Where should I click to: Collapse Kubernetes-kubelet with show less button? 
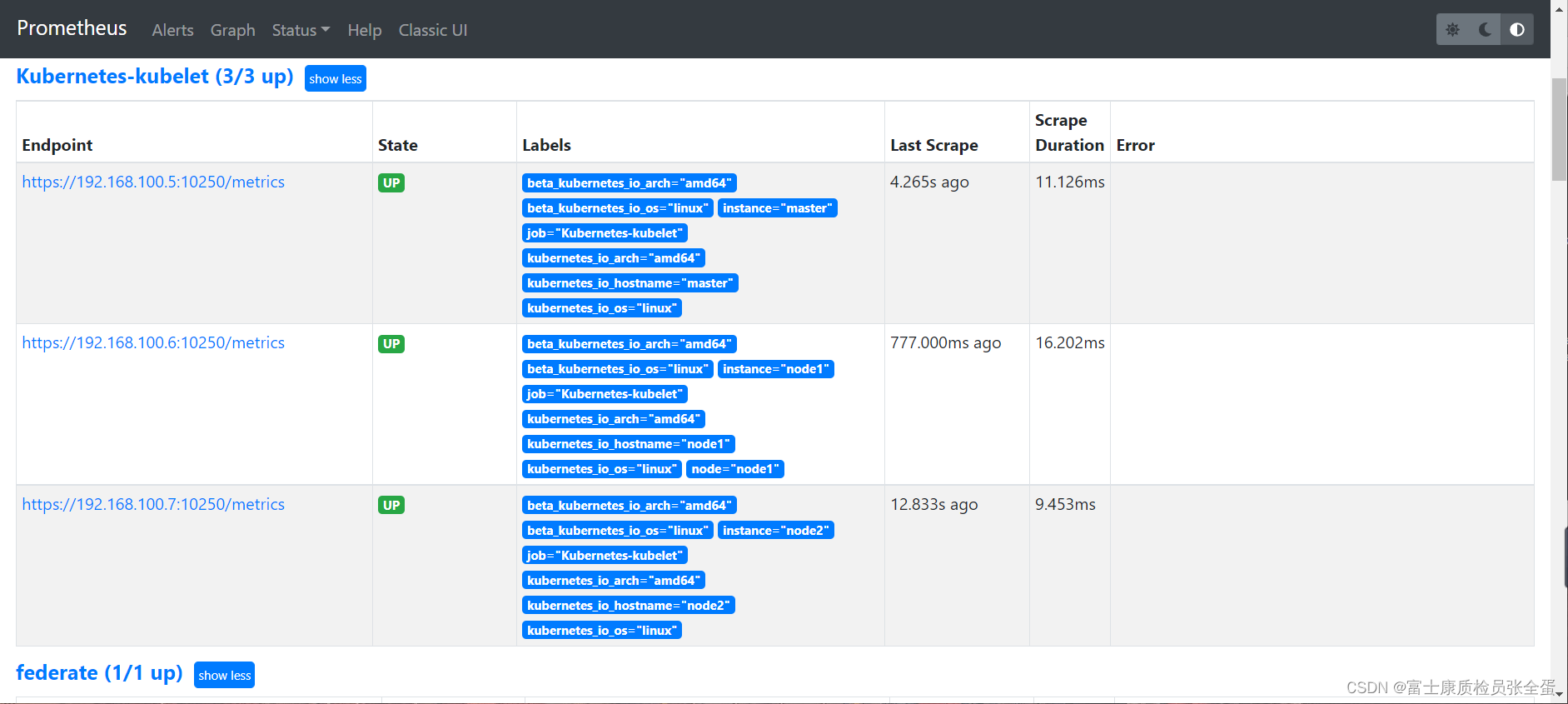pyautogui.click(x=336, y=78)
